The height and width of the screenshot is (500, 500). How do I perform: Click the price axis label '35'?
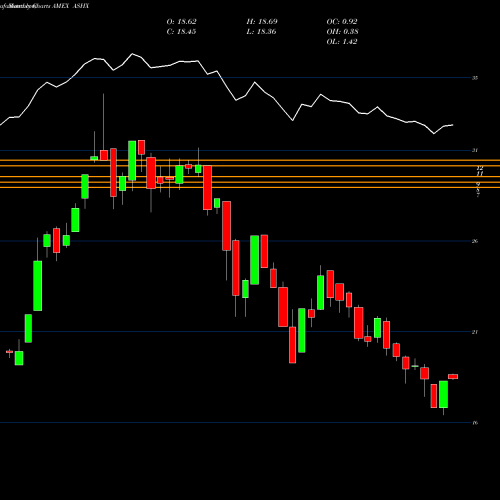coord(475,78)
